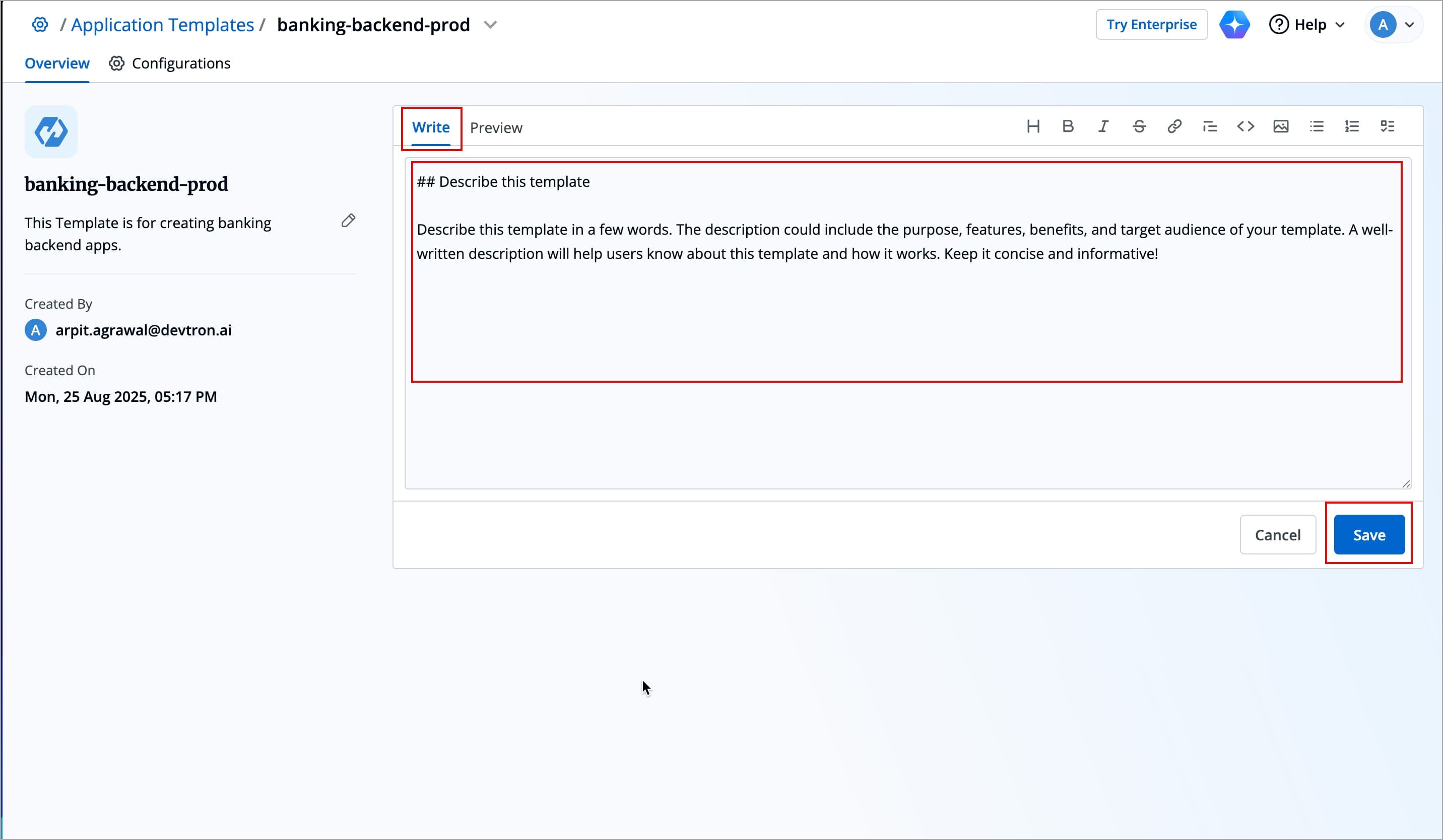Open the Configurations tab

[x=169, y=63]
